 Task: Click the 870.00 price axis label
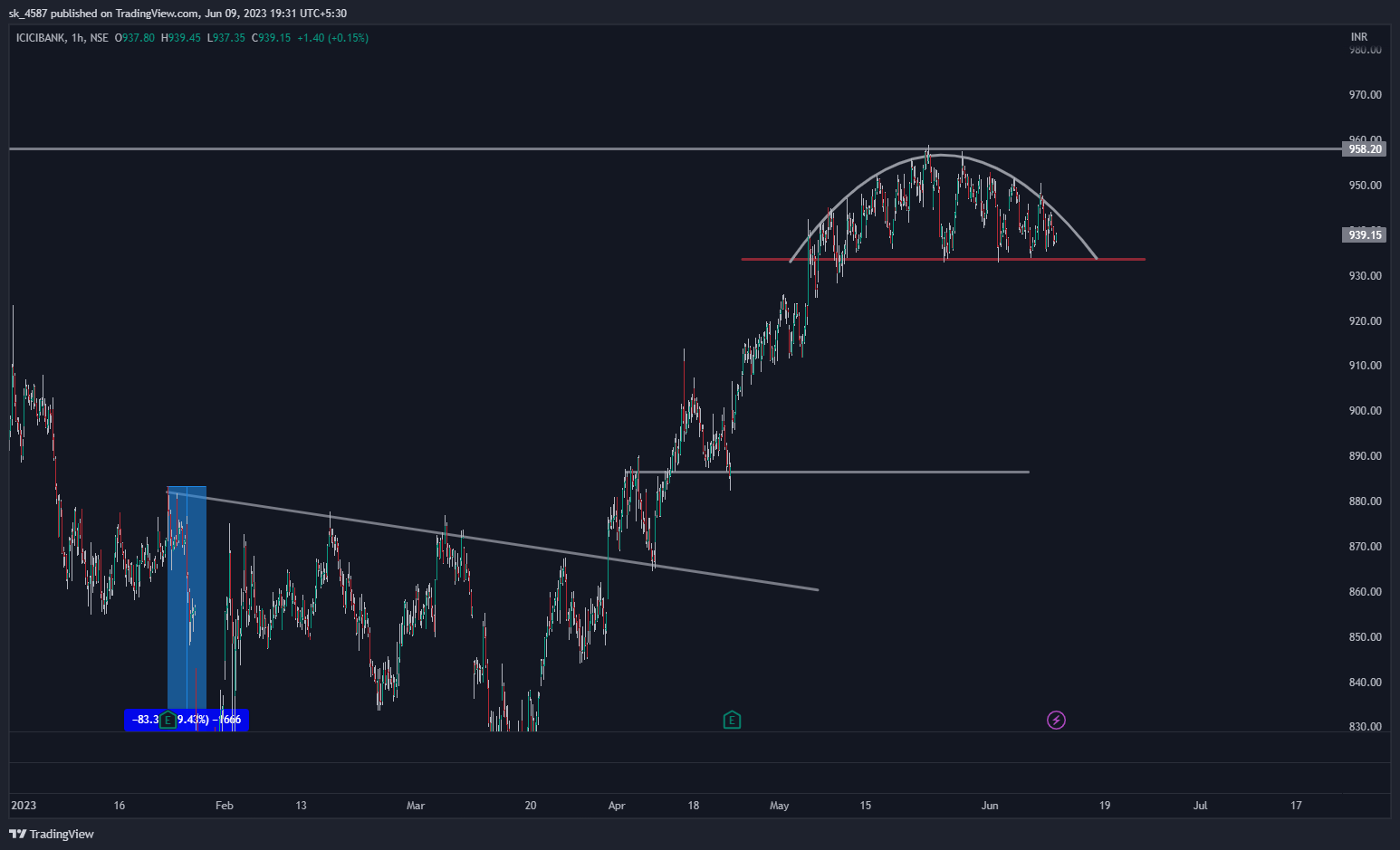1365,547
